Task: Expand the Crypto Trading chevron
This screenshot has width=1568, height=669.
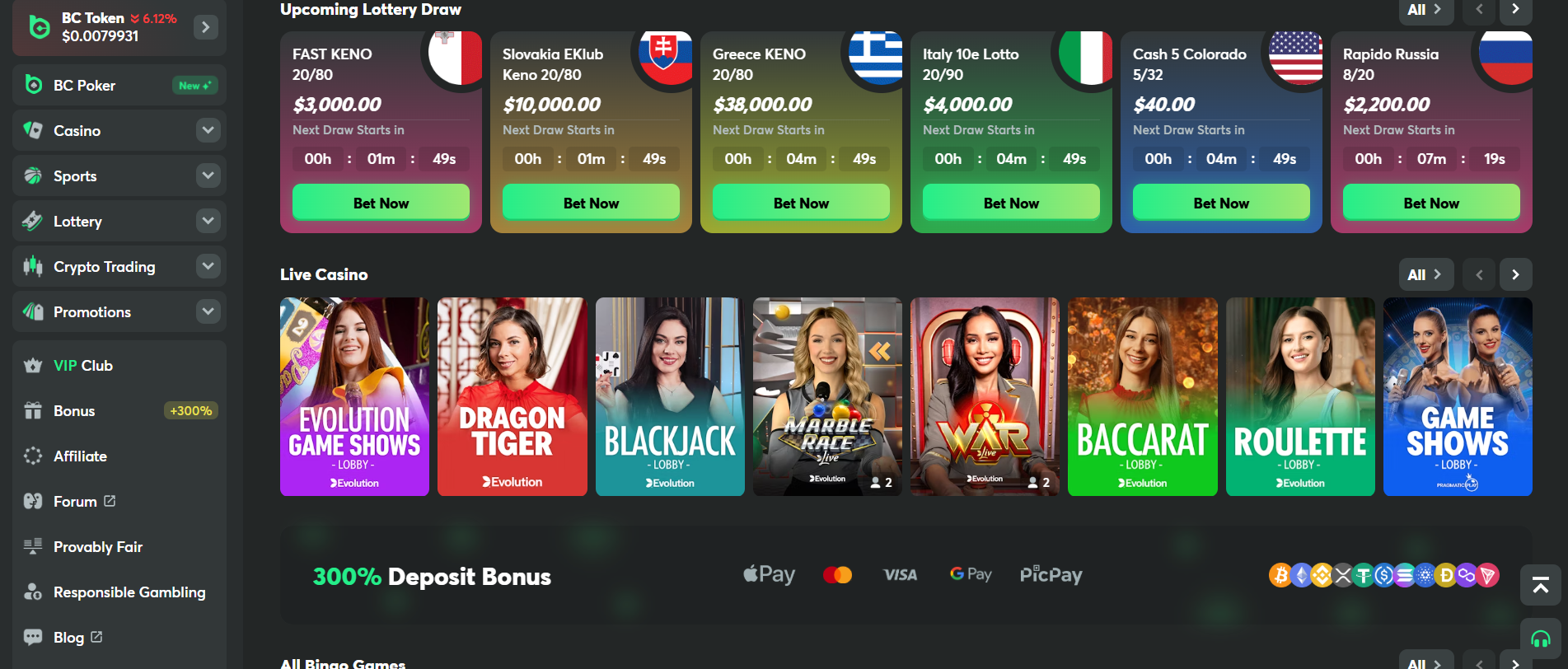Action: [208, 266]
